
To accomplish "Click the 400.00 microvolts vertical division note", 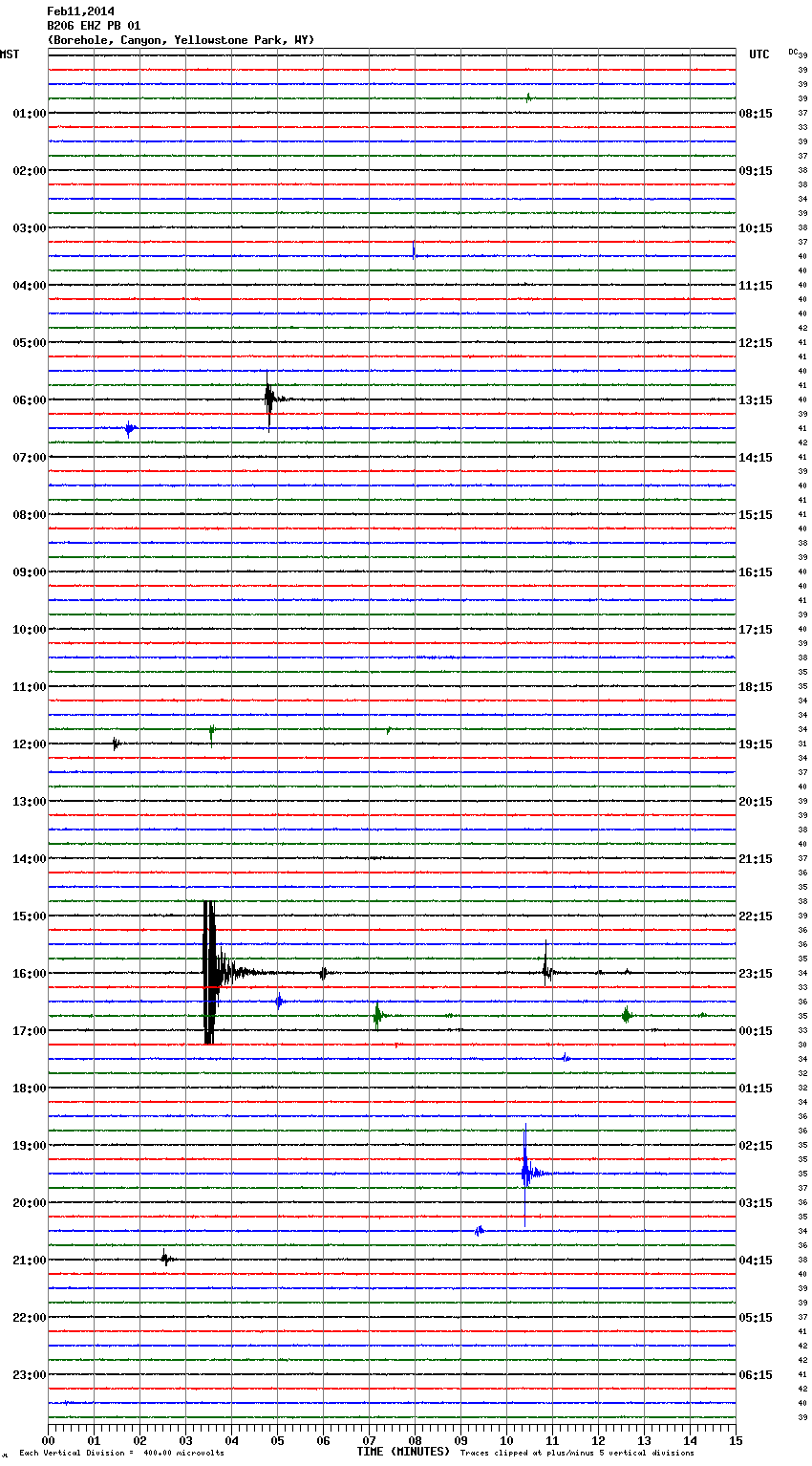I will pos(122,1454).
